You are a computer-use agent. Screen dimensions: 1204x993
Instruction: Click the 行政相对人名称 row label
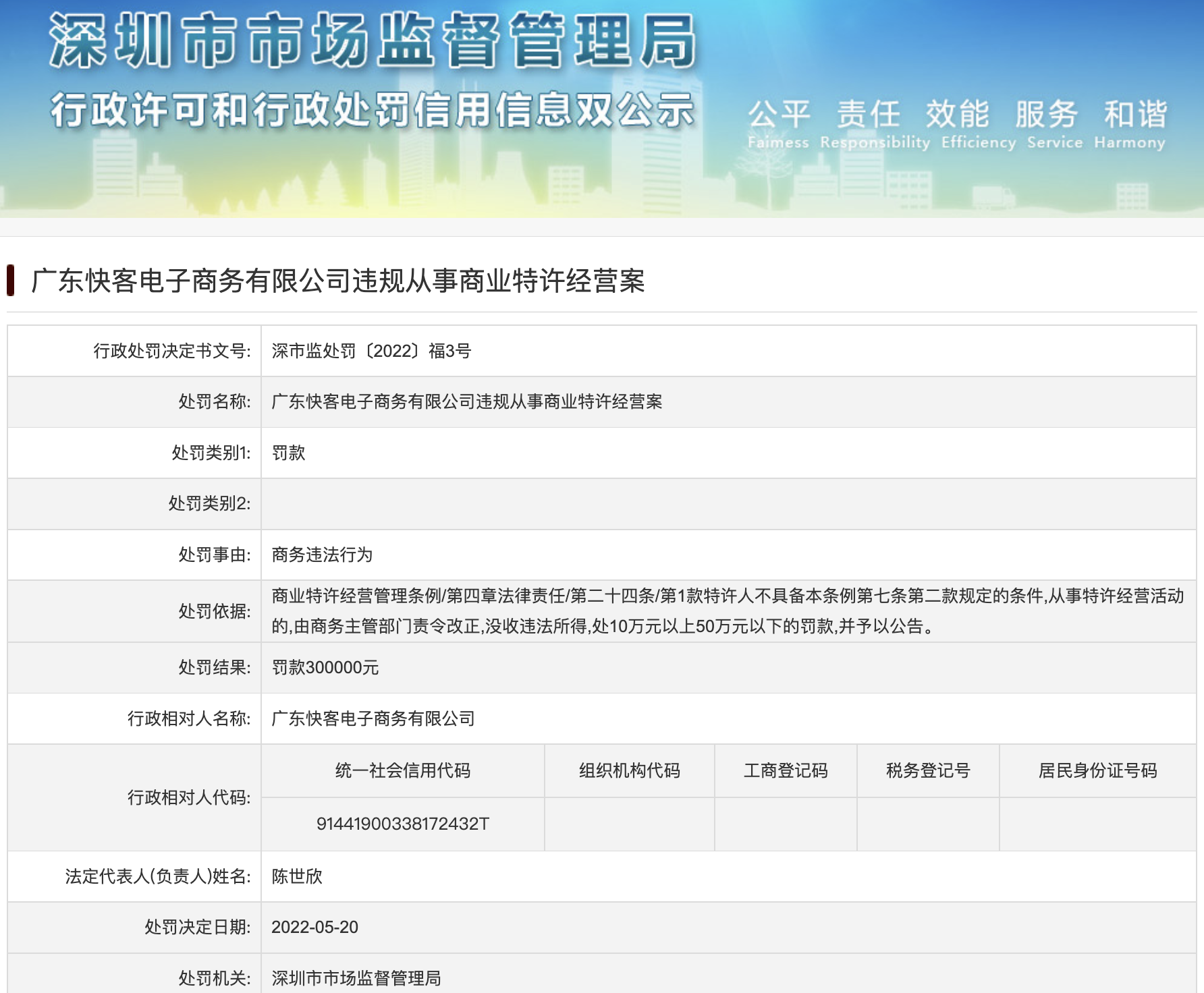coord(189,718)
